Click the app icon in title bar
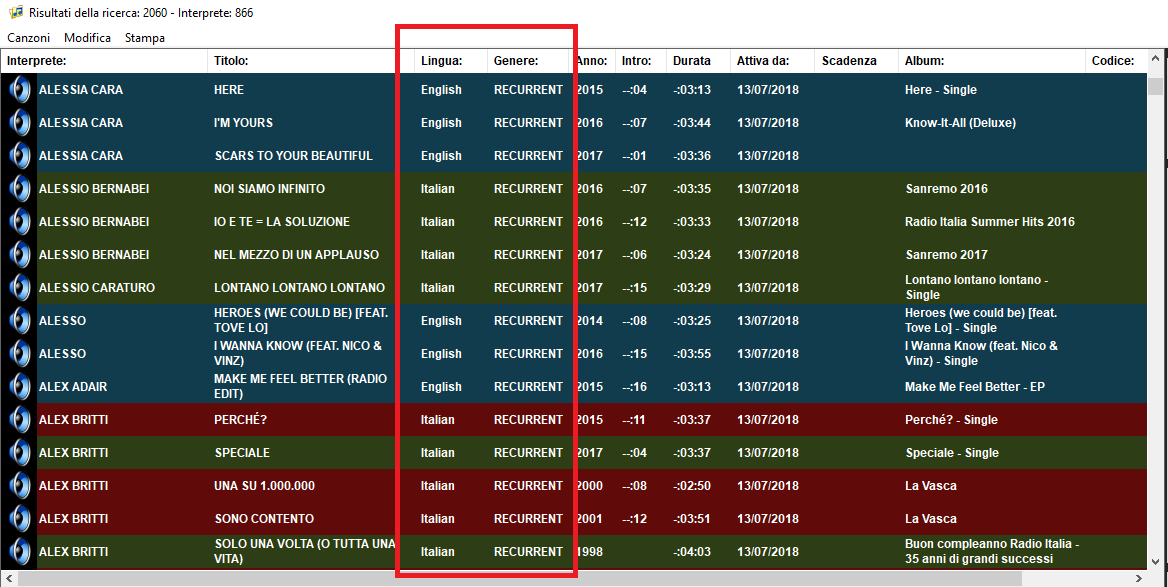The image size is (1168, 587). pos(16,12)
